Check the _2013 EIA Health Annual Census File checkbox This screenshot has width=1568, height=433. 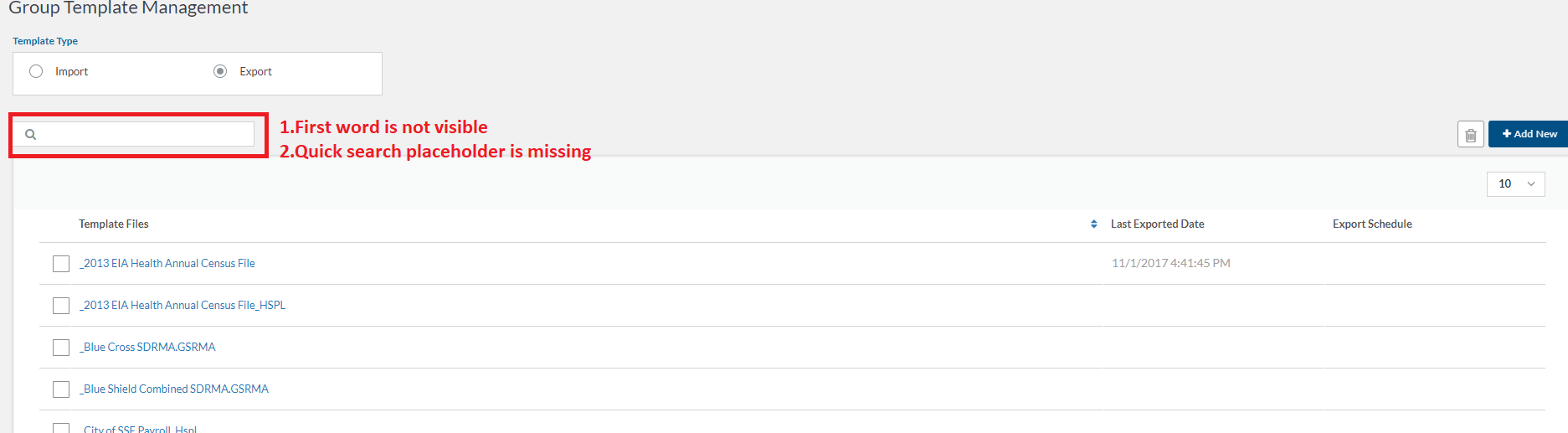pos(61,264)
